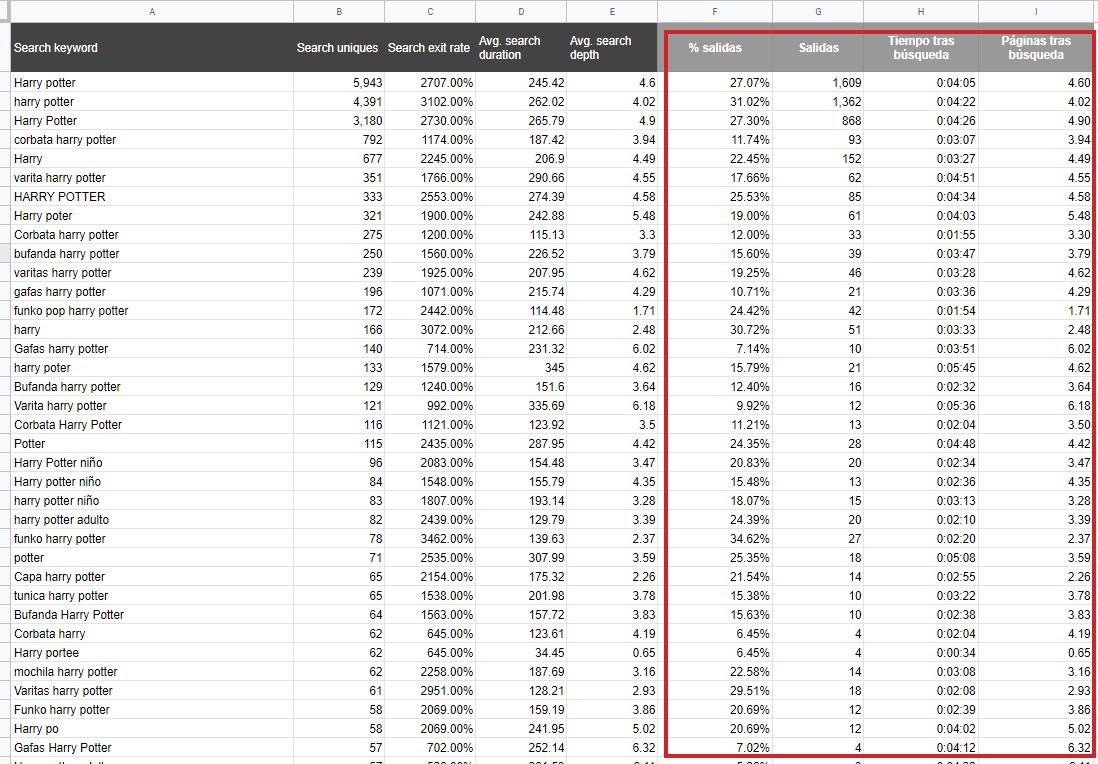Image resolution: width=1098 pixels, height=764 pixels.
Task: Click avg search depth 1.71 in column E
Action: [612, 310]
